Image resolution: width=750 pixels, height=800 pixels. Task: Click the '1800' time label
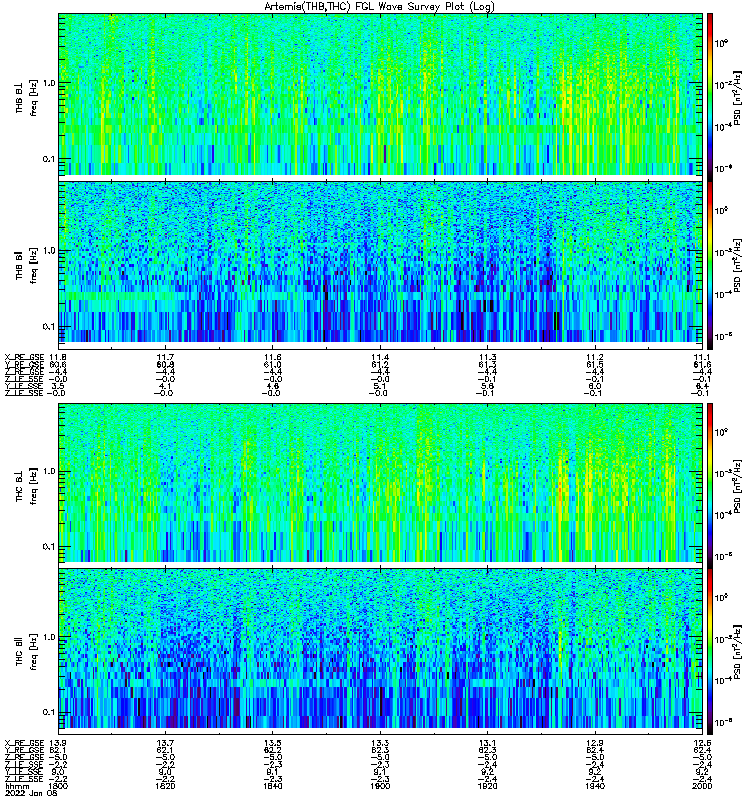coord(58,786)
